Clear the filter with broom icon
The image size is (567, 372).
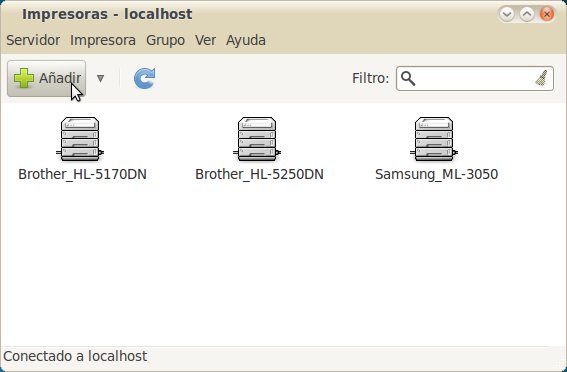click(x=541, y=78)
